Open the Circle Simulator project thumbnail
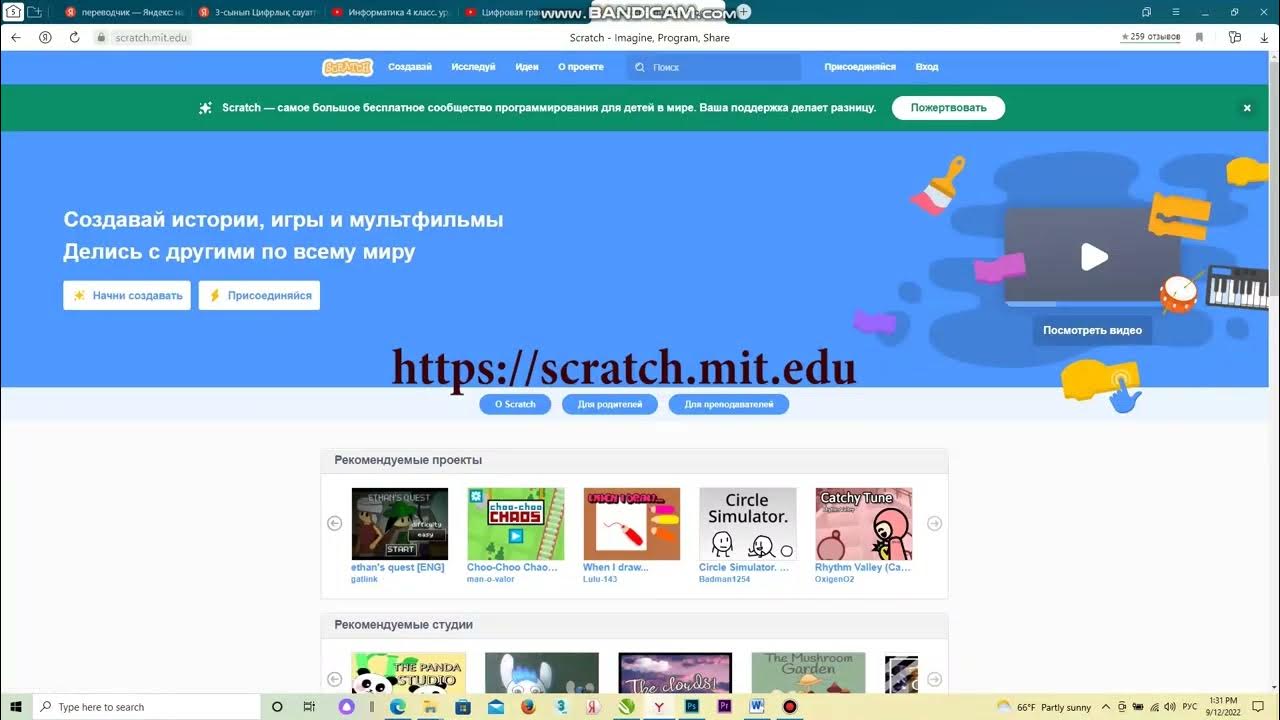The height and width of the screenshot is (720, 1280). (748, 524)
